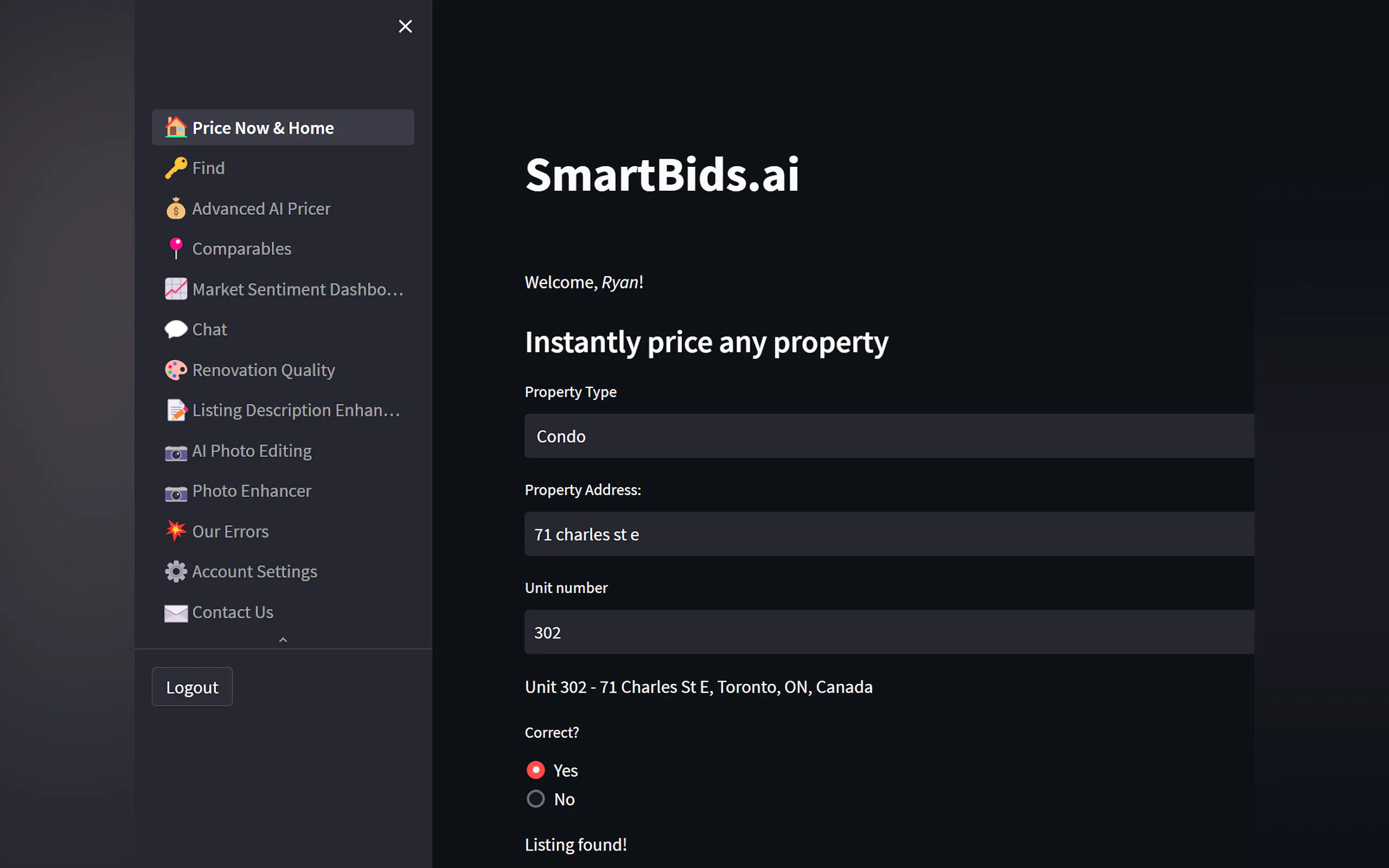Click the house icon beside Price Now & Home
Screen dimensions: 1389x868
tap(176, 127)
